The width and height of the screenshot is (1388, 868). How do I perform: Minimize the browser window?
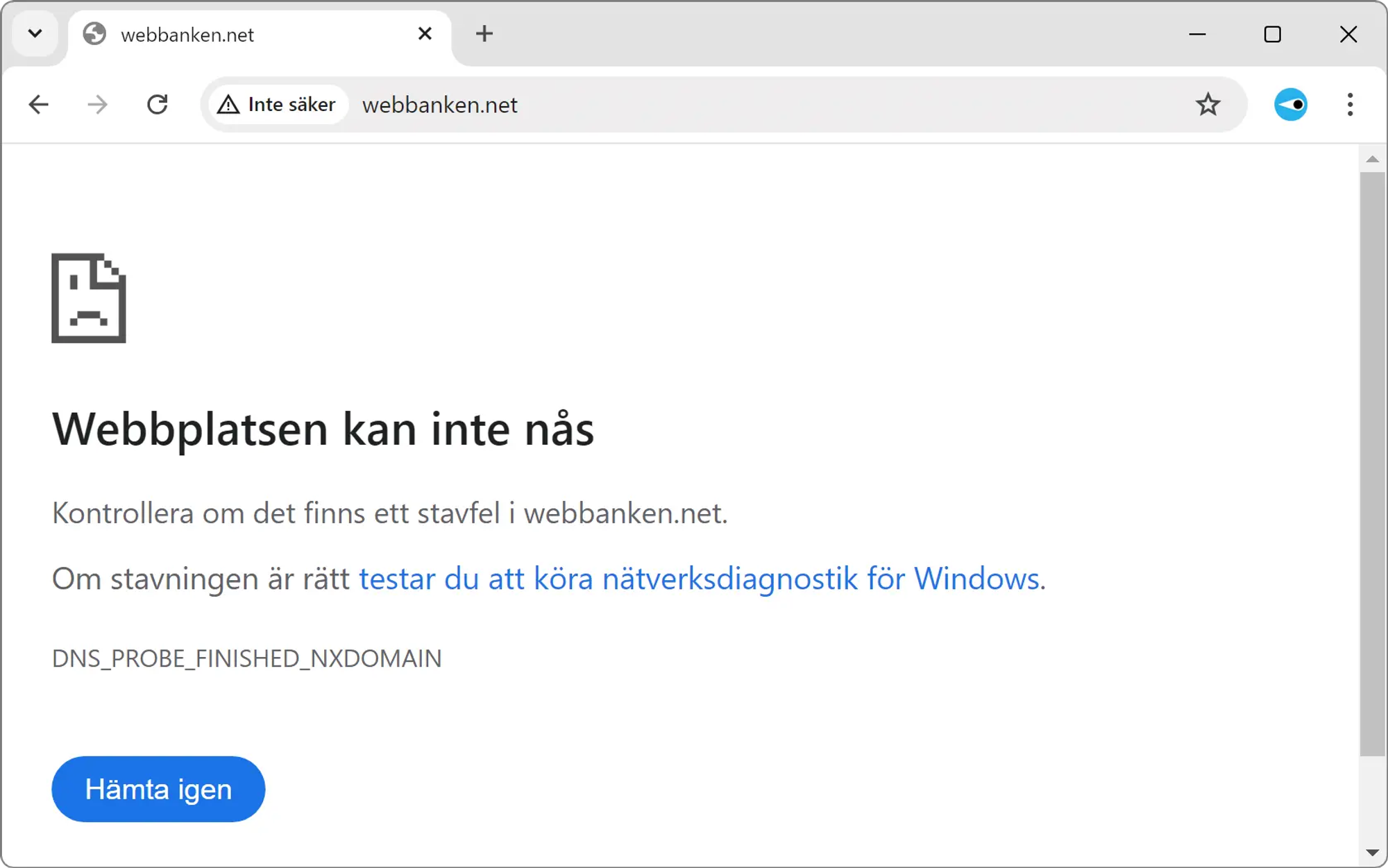(1197, 34)
